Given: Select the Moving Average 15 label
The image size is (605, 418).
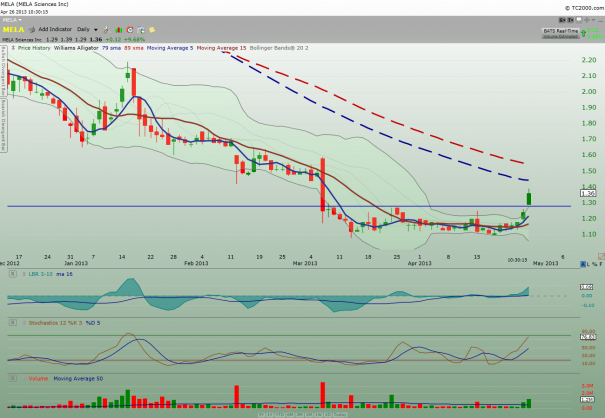Looking at the screenshot, I should (x=221, y=48).
